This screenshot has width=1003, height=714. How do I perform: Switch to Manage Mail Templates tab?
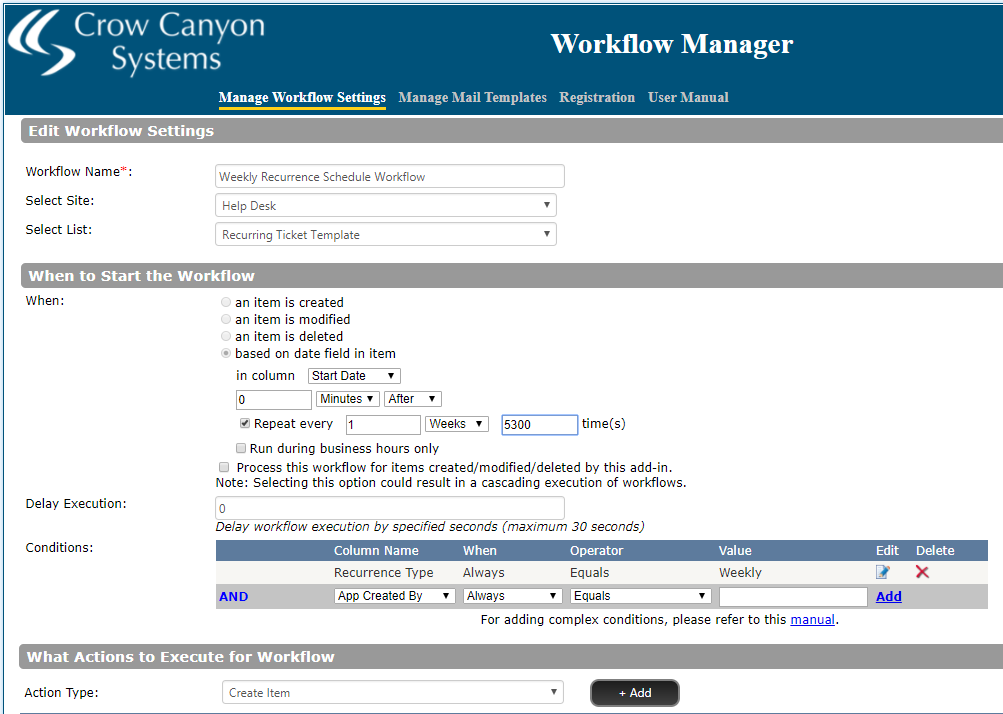tap(472, 97)
